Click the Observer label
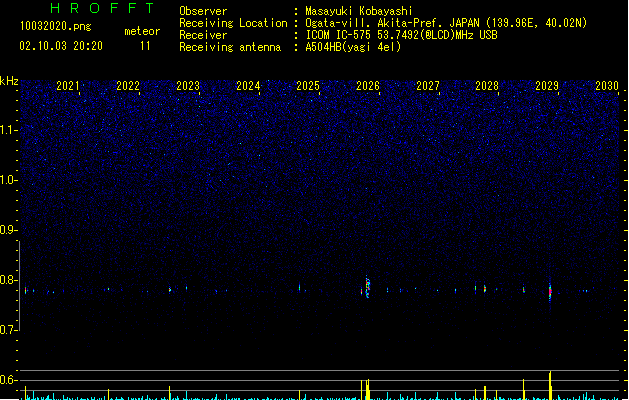The width and height of the screenshot is (629, 400). pyautogui.click(x=203, y=11)
